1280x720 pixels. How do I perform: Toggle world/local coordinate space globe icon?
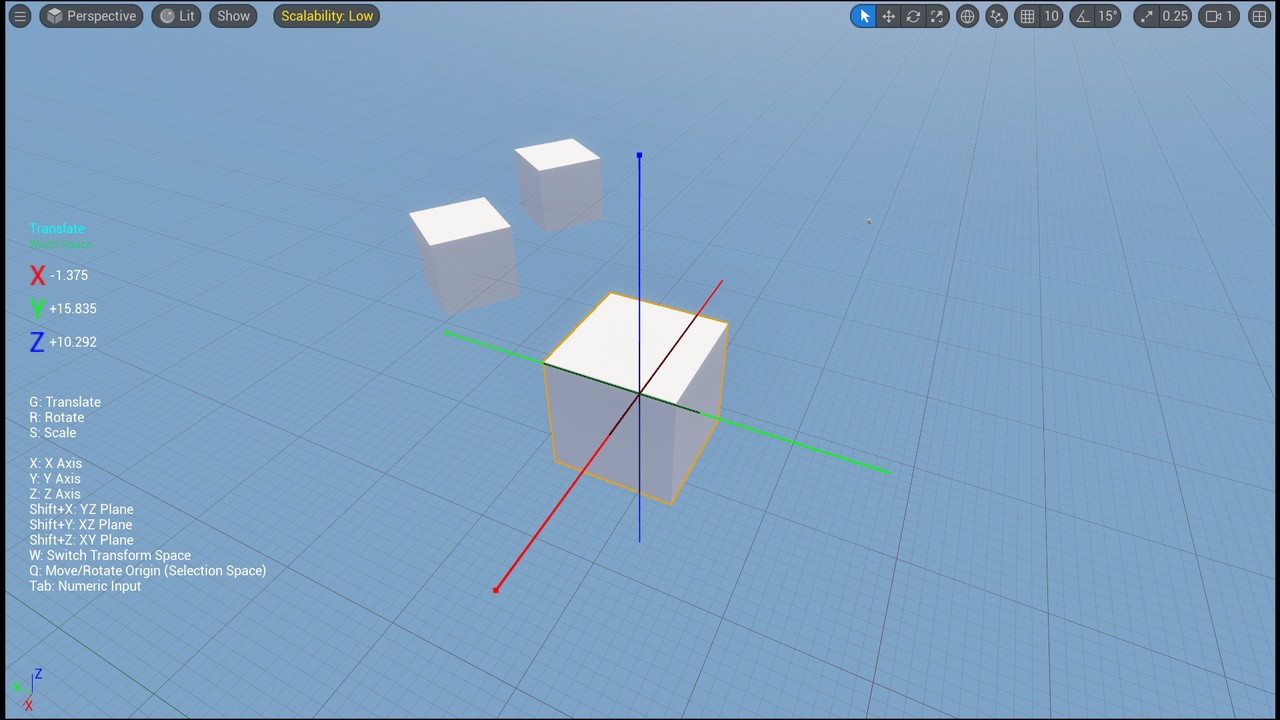pyautogui.click(x=967, y=16)
